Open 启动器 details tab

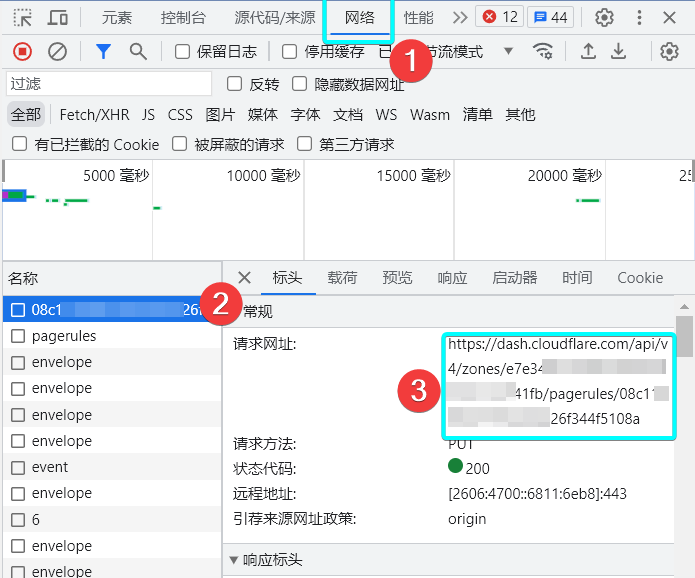(515, 278)
